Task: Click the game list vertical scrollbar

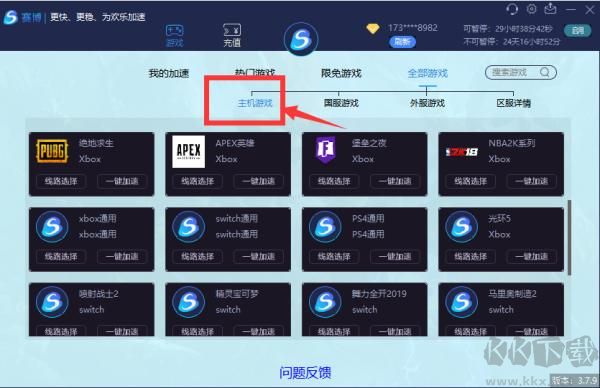Action: tap(569, 237)
